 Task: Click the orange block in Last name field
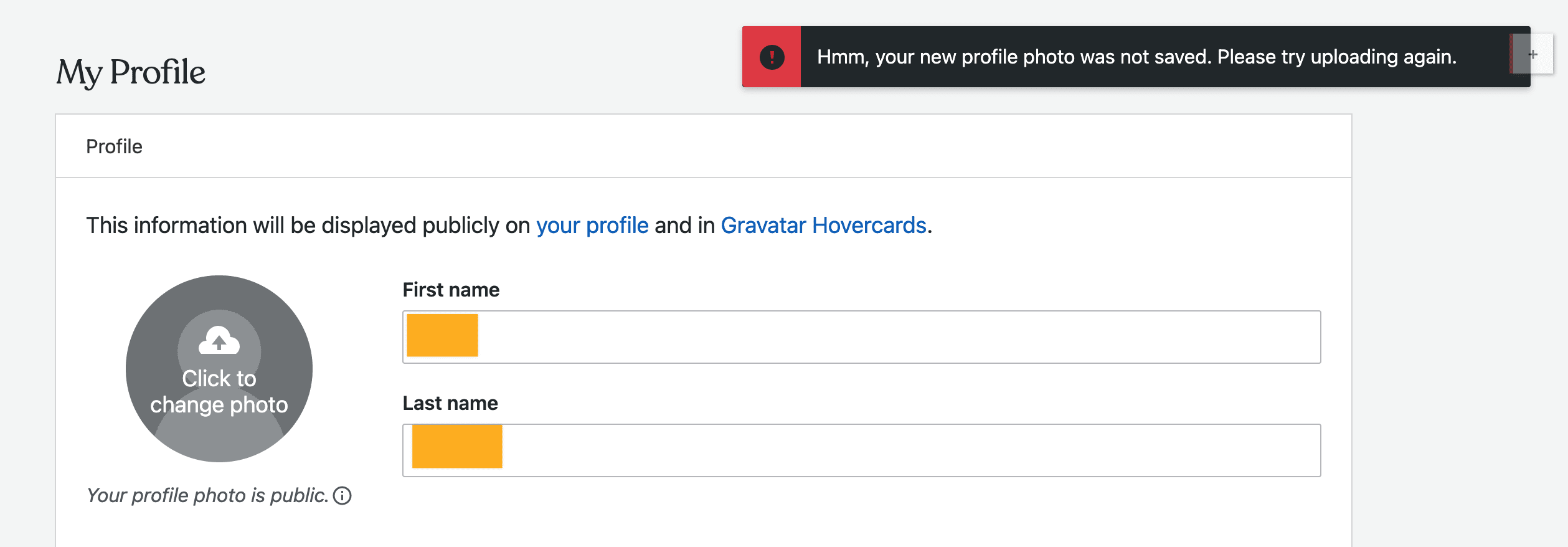pyautogui.click(x=457, y=446)
